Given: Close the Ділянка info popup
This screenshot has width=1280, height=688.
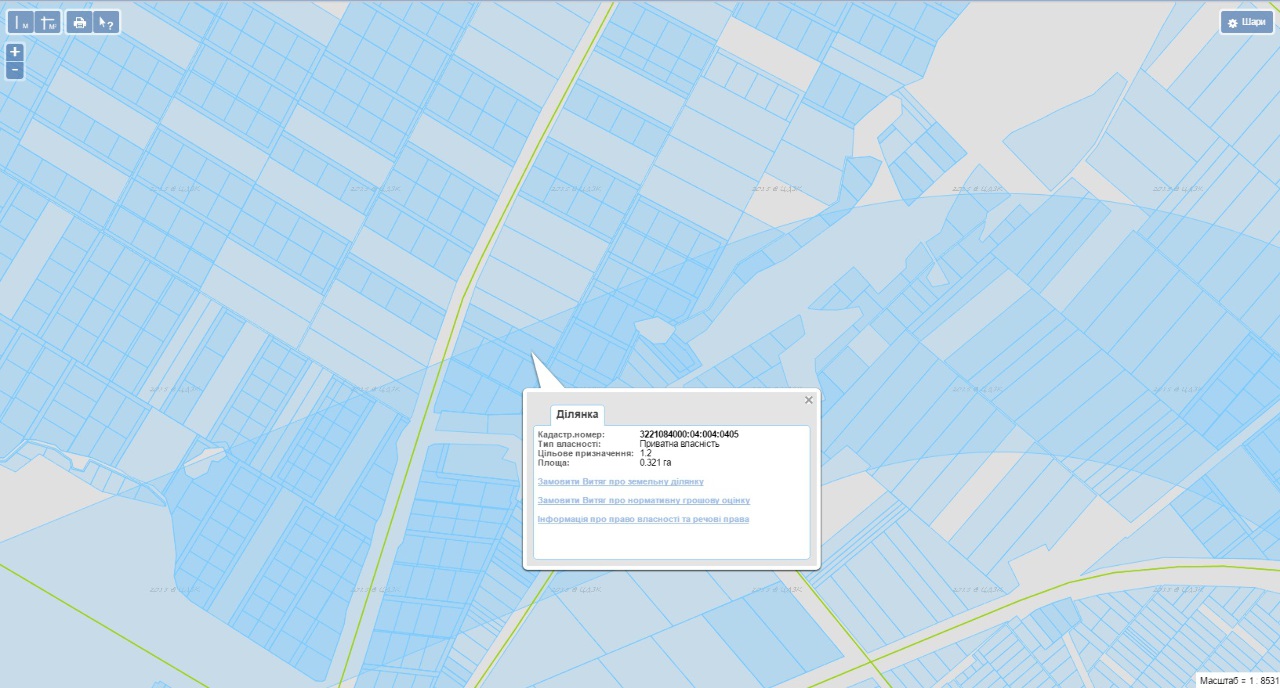Looking at the screenshot, I should tap(809, 400).
